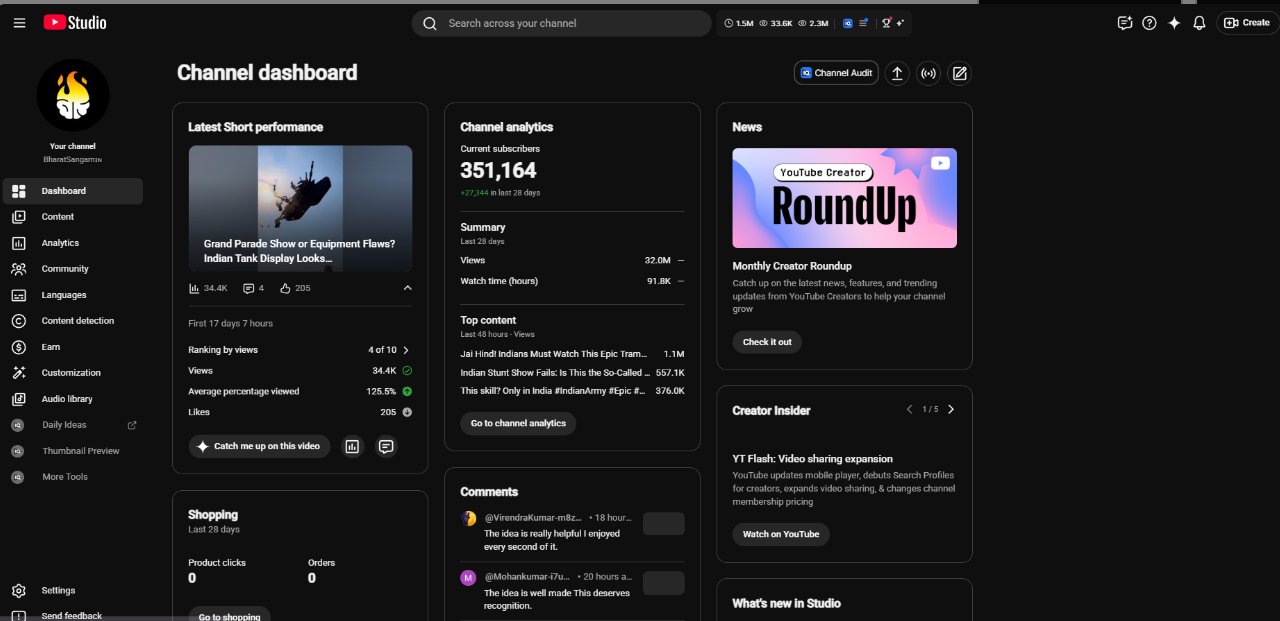The image size is (1280, 621).
Task: Click Check it out button
Action: [x=767, y=342]
